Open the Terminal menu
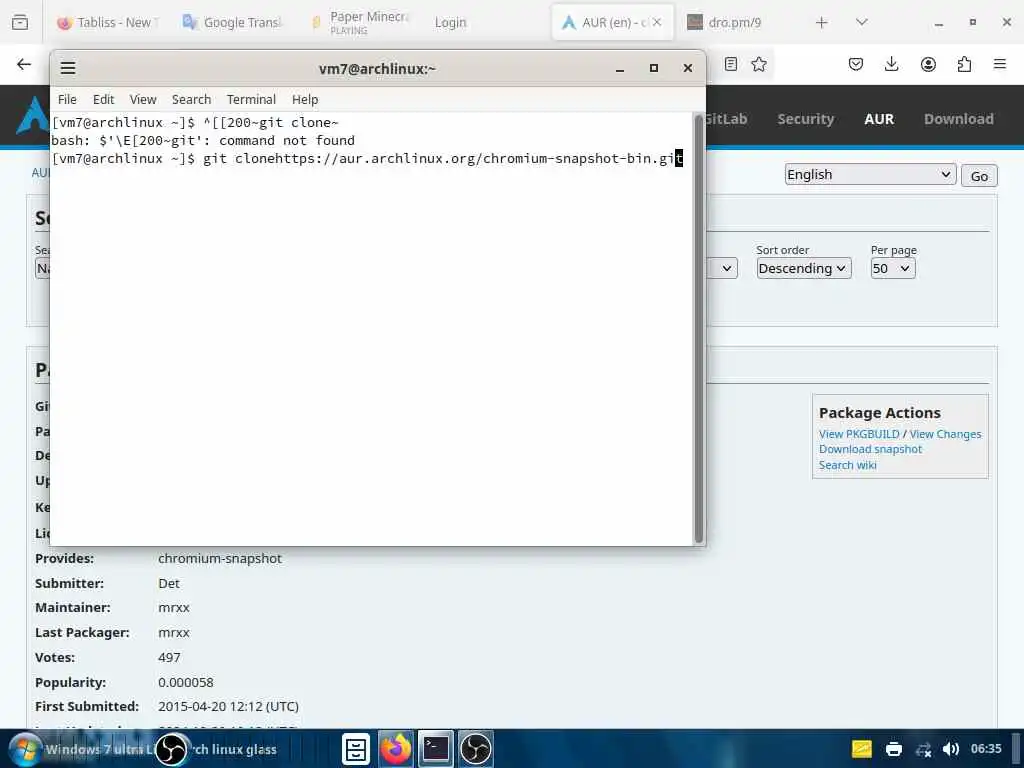 (x=251, y=99)
